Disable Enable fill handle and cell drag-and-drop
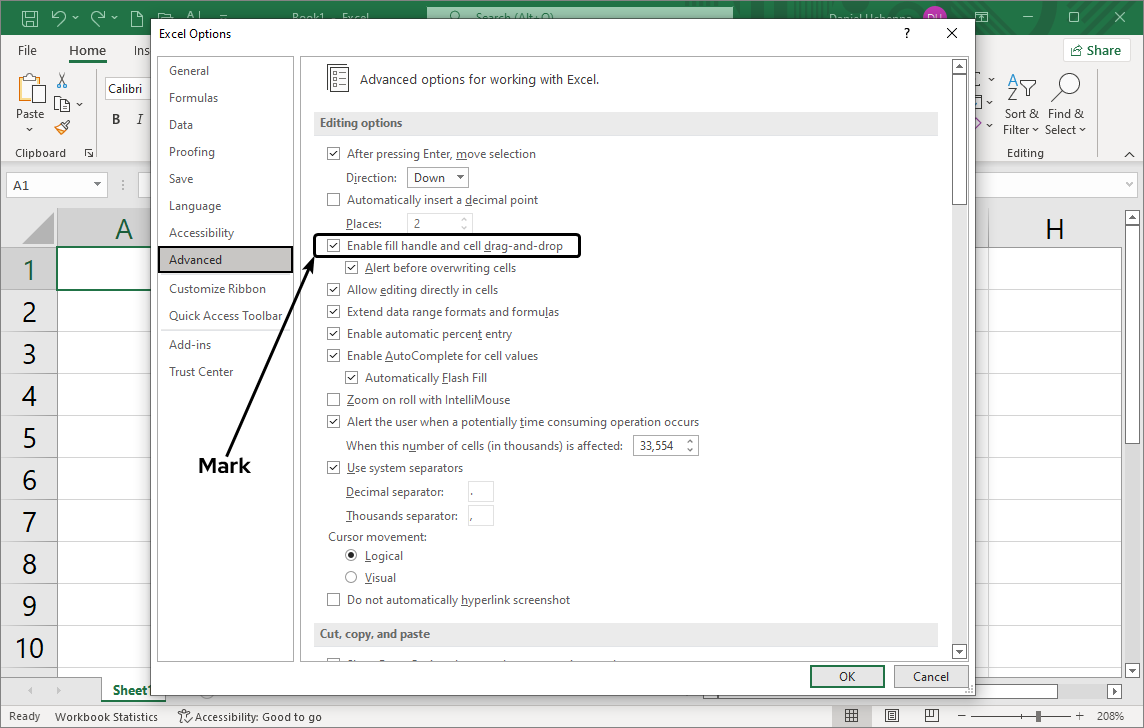The image size is (1144, 728). coord(334,246)
